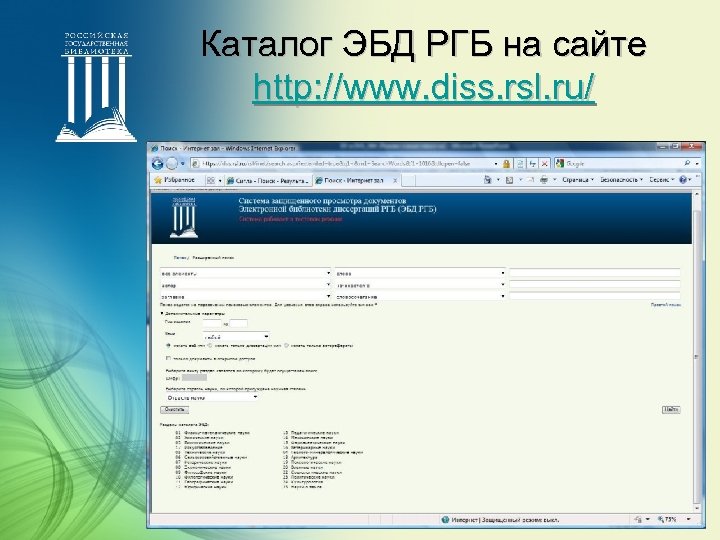Click the Очистить button
Screen dimensions: 720x540
(174, 409)
